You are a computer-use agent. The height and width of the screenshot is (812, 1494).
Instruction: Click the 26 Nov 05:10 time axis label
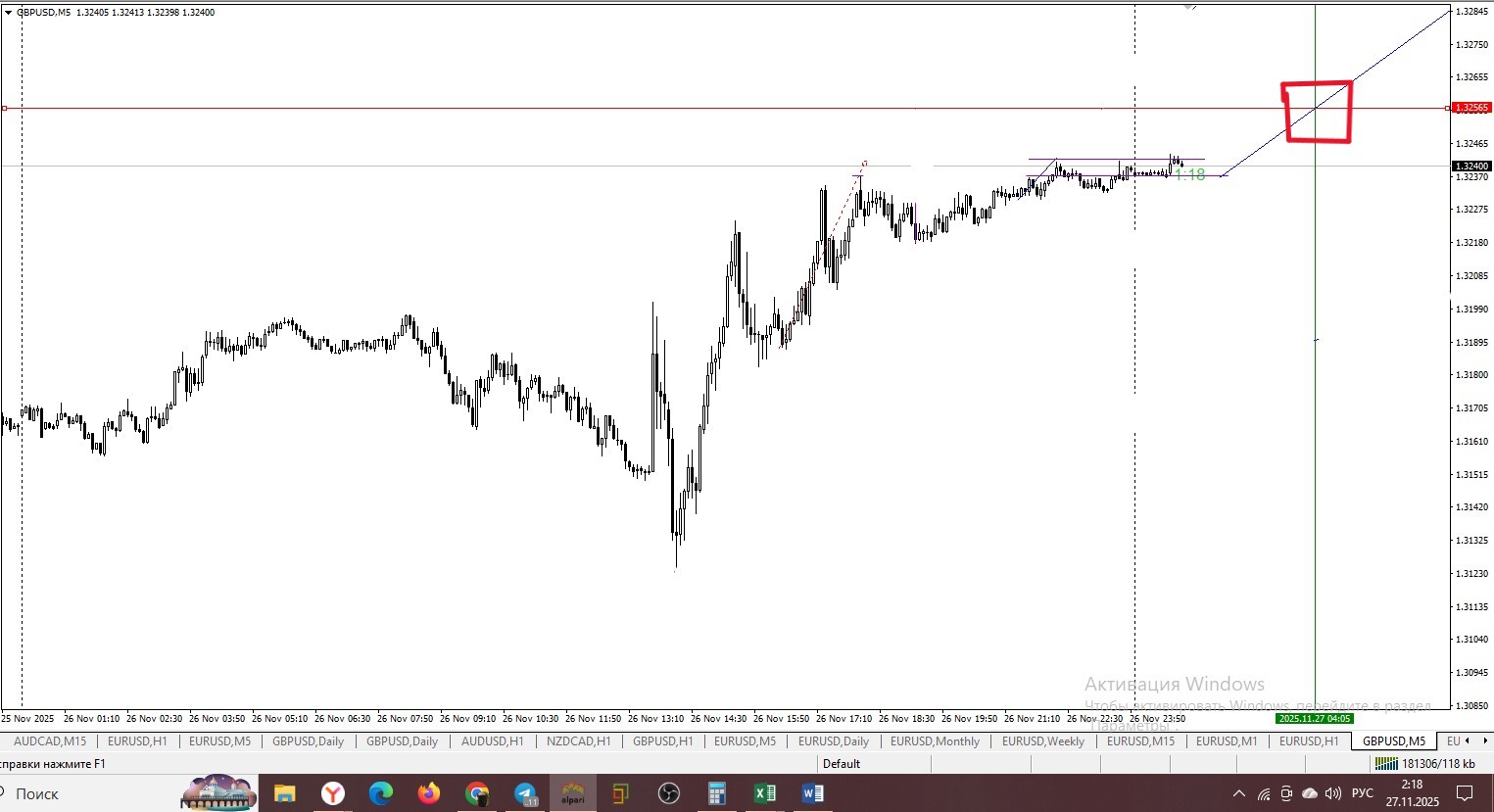tap(280, 719)
